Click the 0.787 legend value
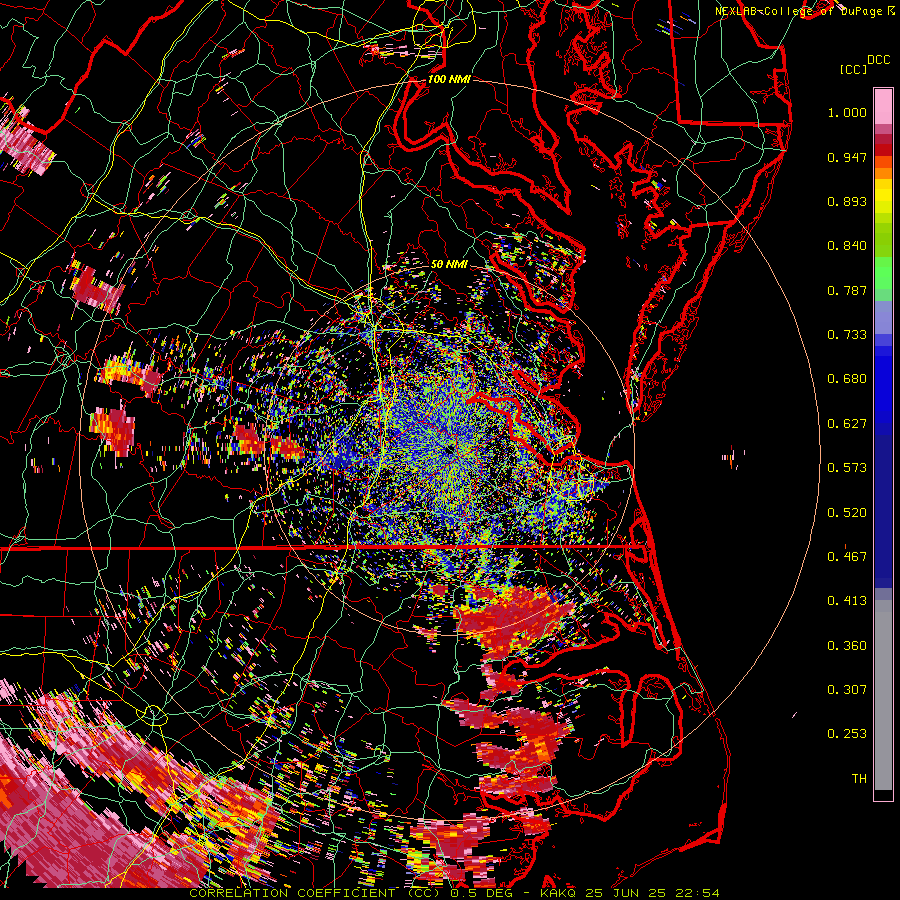The width and height of the screenshot is (900, 900). (x=847, y=290)
